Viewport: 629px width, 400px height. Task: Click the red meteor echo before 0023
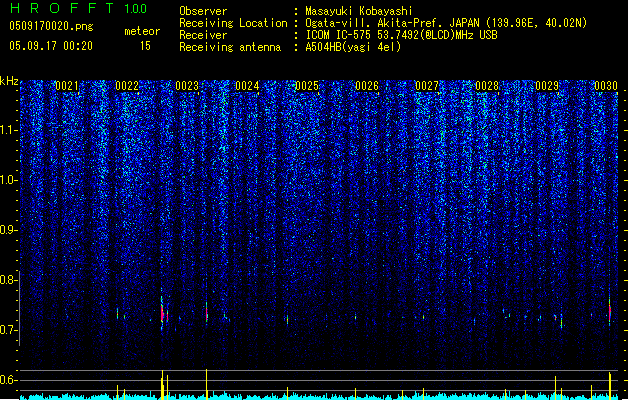162,313
